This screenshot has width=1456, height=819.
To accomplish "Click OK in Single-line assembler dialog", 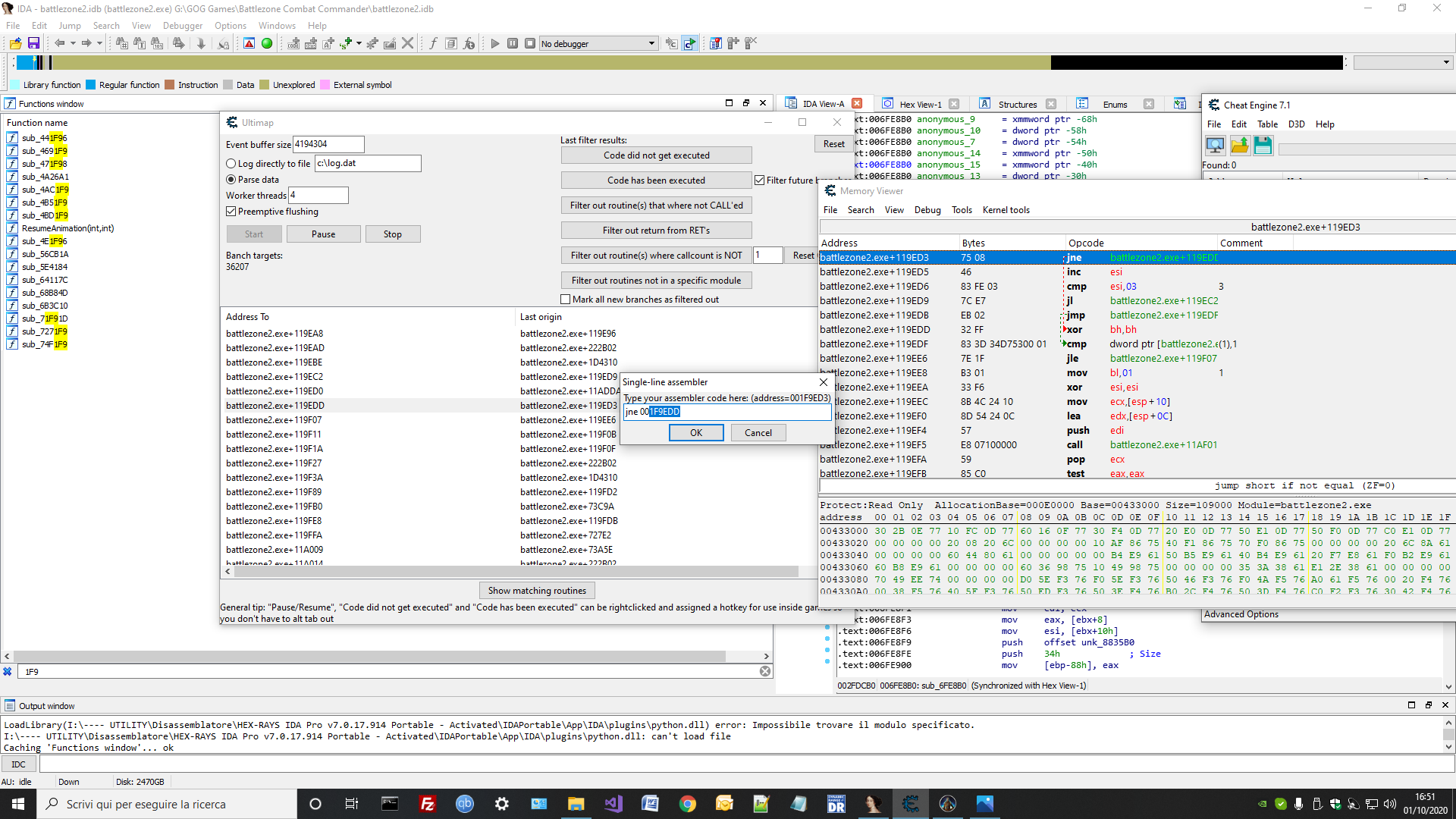I will pos(695,433).
